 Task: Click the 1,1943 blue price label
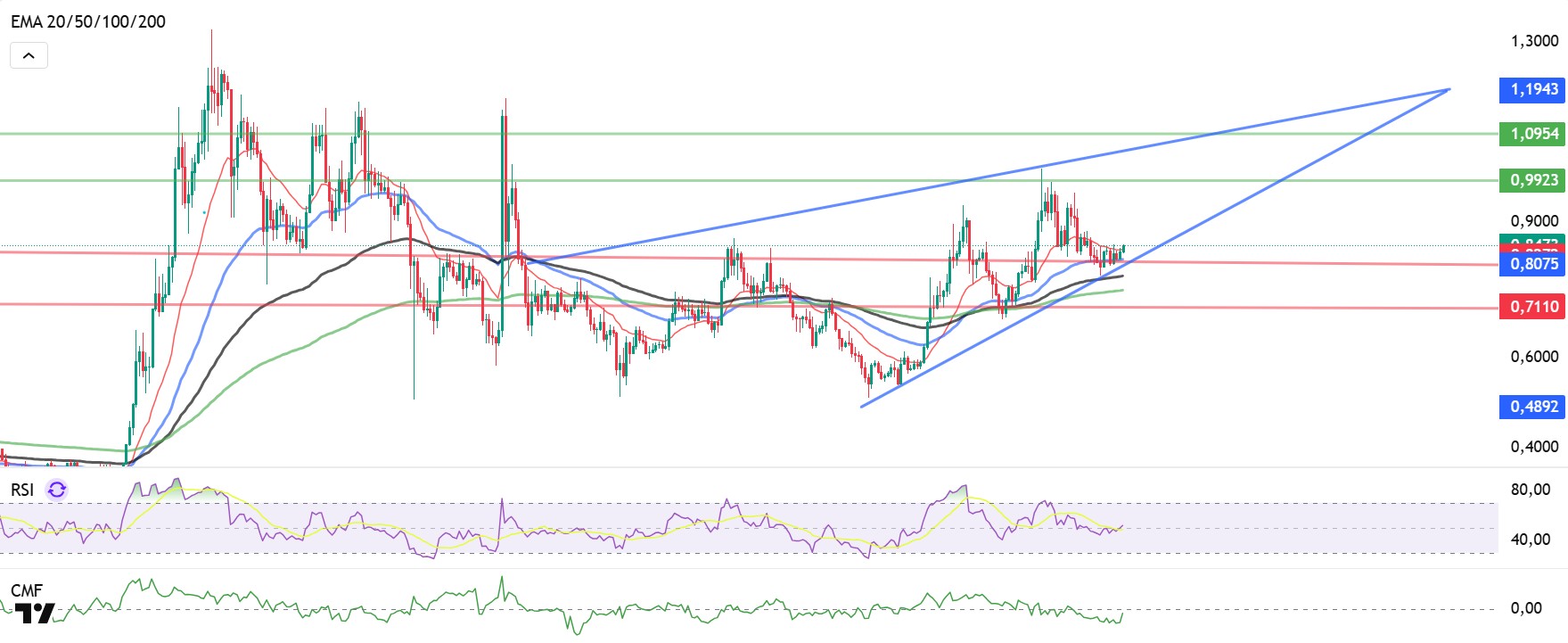[x=1532, y=89]
